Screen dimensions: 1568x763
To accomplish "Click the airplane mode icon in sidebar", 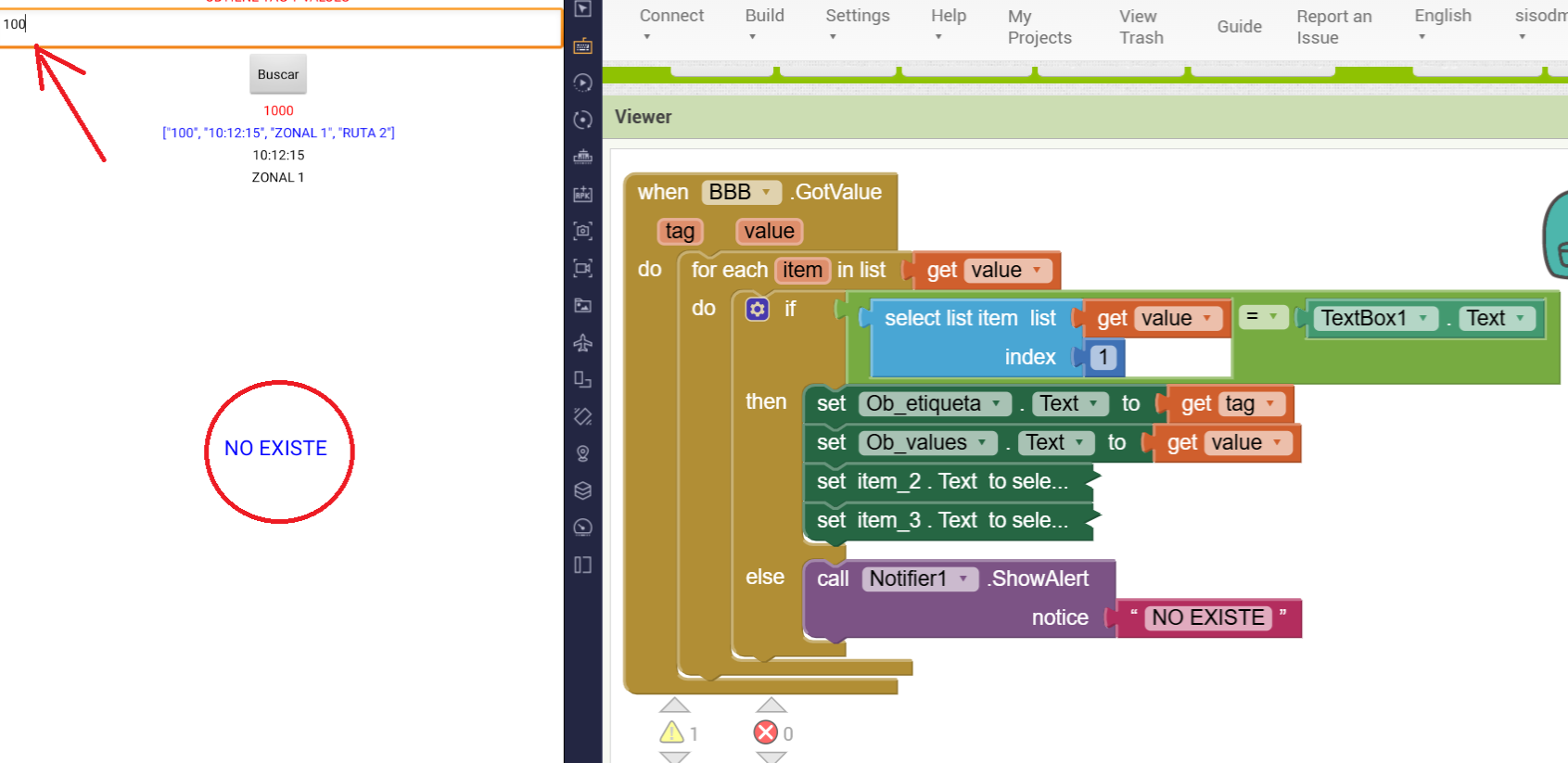I will click(x=582, y=343).
